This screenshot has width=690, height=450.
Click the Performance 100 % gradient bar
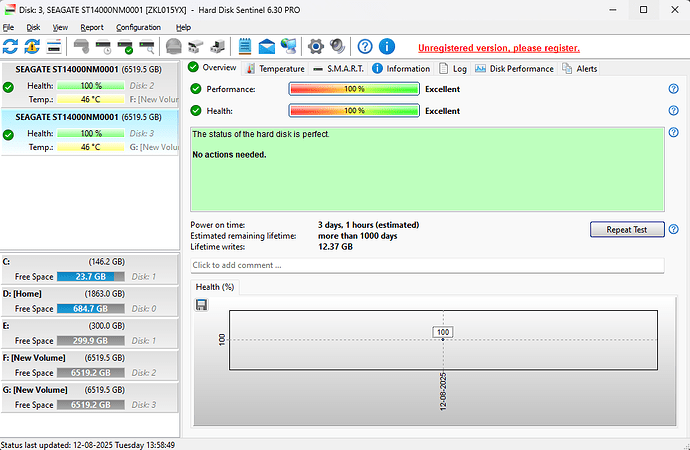[x=354, y=89]
